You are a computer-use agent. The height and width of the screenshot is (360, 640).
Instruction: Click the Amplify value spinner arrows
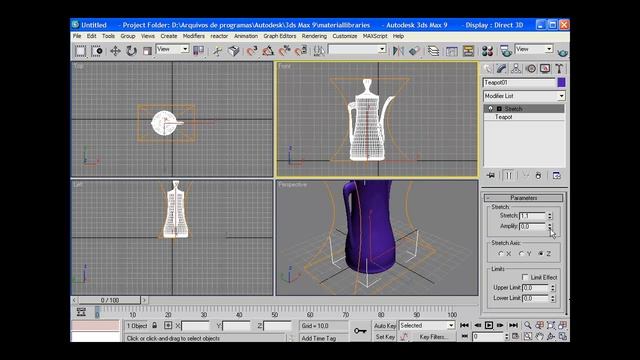(x=550, y=226)
